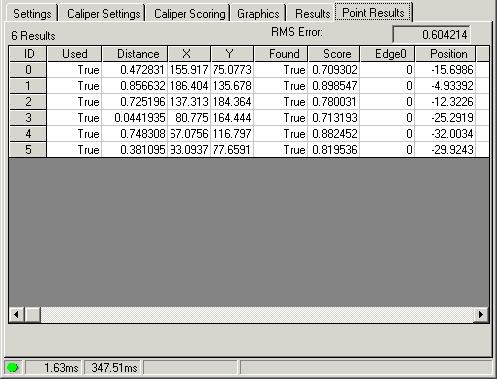Select Y cell 135.678
Viewport: 497px width, 379px height.
[x=232, y=86]
